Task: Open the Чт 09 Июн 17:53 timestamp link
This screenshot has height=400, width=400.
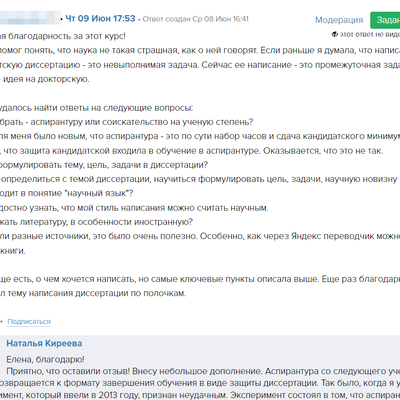Action: (100, 18)
